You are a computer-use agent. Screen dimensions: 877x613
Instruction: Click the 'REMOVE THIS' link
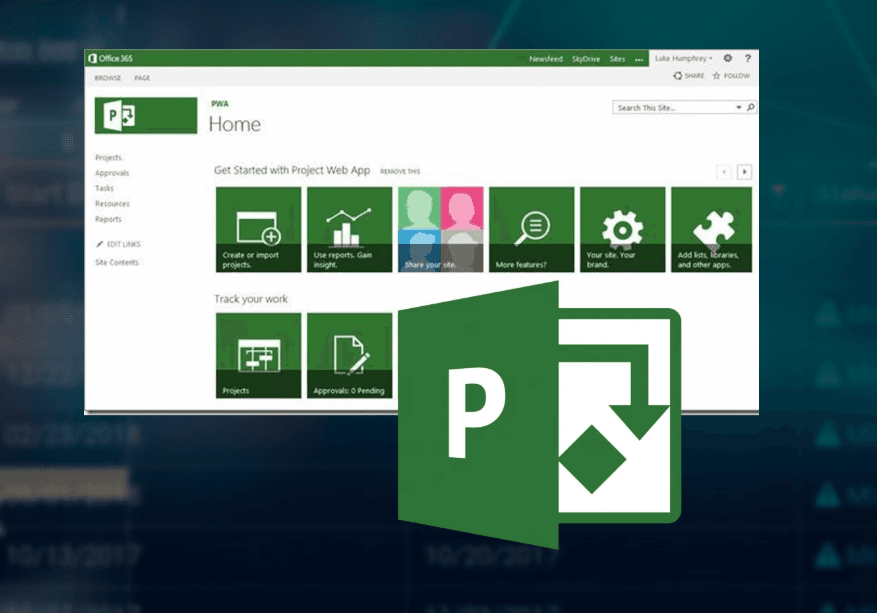pos(399,171)
